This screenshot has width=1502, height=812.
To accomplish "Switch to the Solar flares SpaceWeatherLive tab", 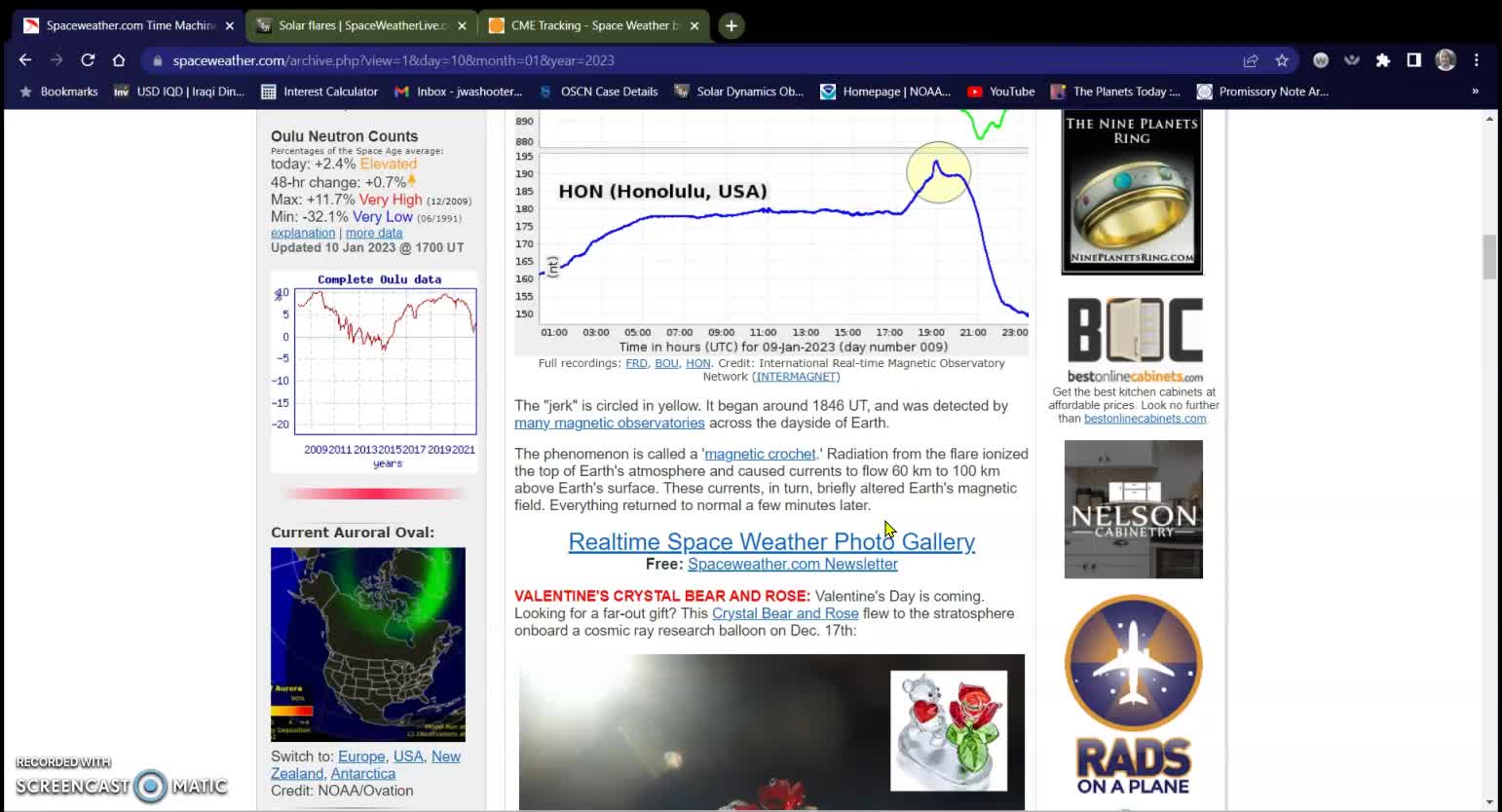I will point(361,25).
